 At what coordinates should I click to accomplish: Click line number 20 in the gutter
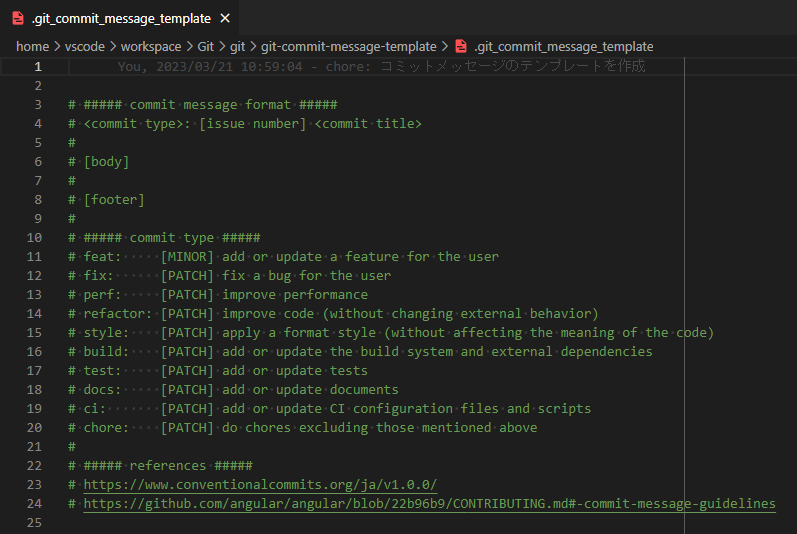pyautogui.click(x=34, y=428)
